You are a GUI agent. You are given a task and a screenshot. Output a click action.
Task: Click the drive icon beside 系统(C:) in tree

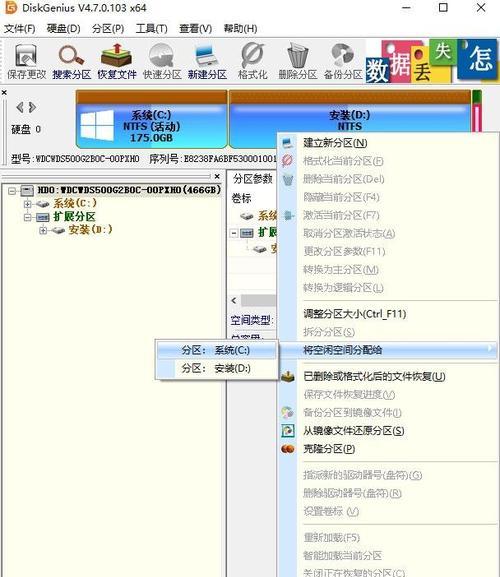(x=42, y=203)
